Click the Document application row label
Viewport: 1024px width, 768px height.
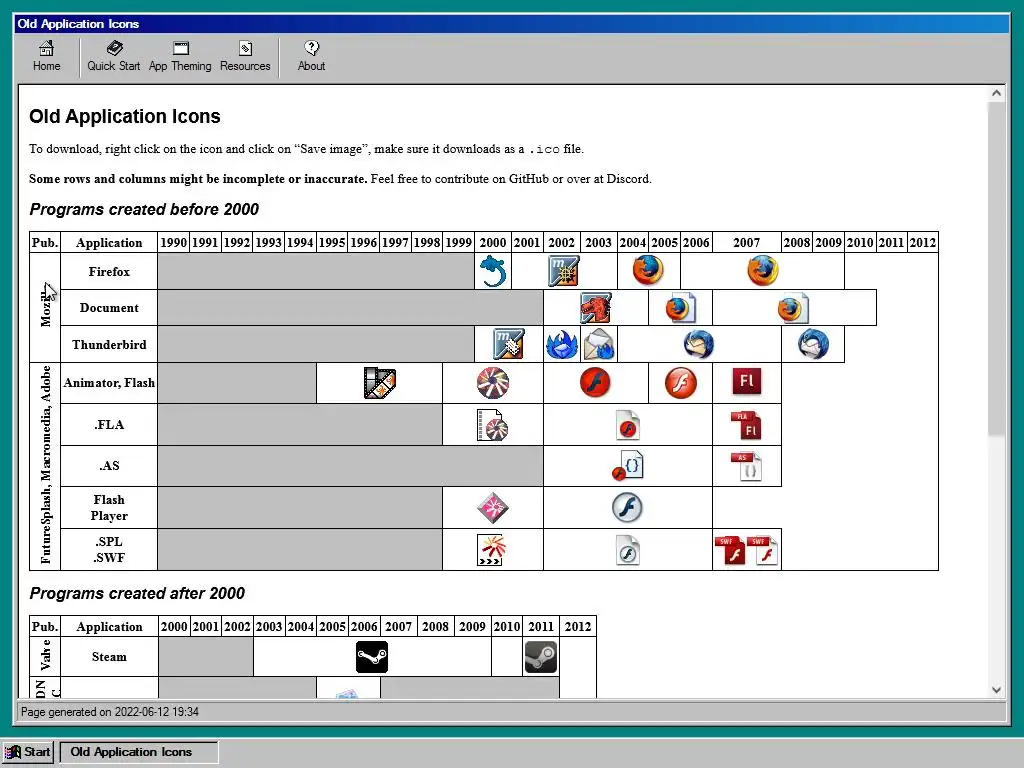click(109, 308)
